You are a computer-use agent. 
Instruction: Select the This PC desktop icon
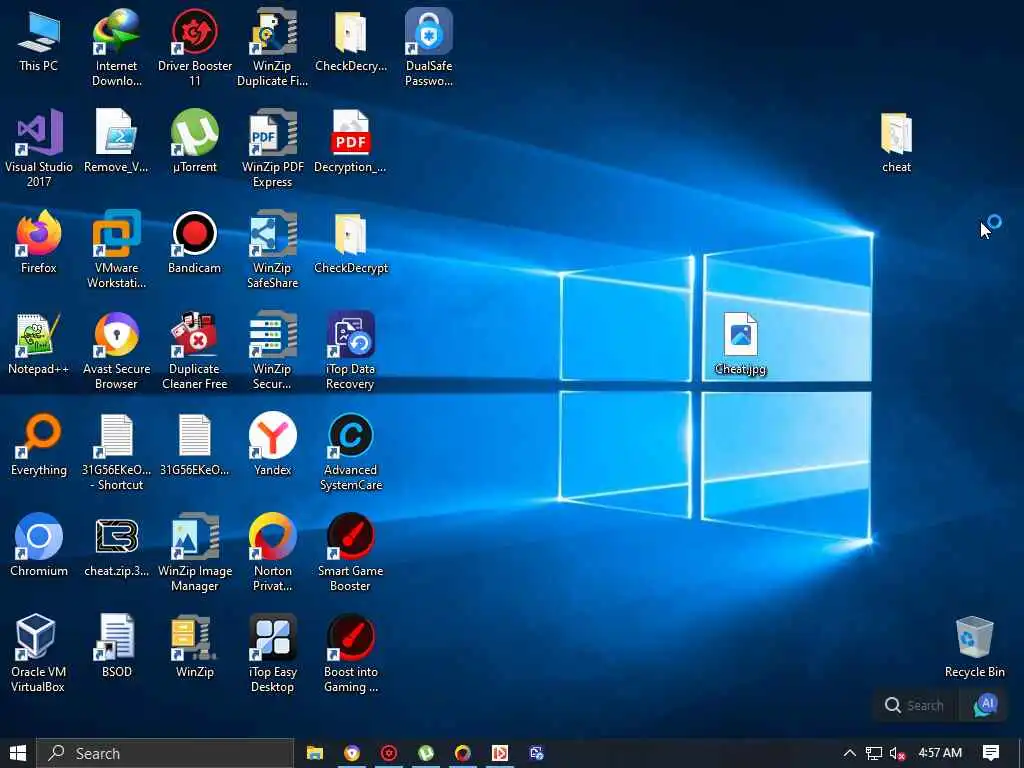click(39, 31)
